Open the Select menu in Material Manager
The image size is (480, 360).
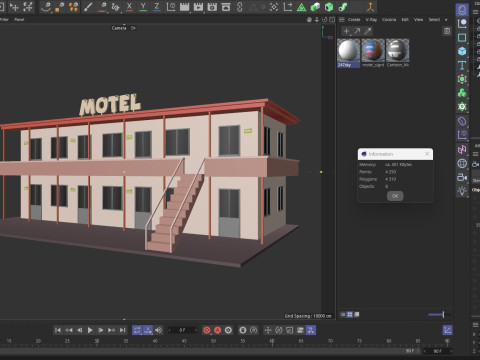[434, 20]
